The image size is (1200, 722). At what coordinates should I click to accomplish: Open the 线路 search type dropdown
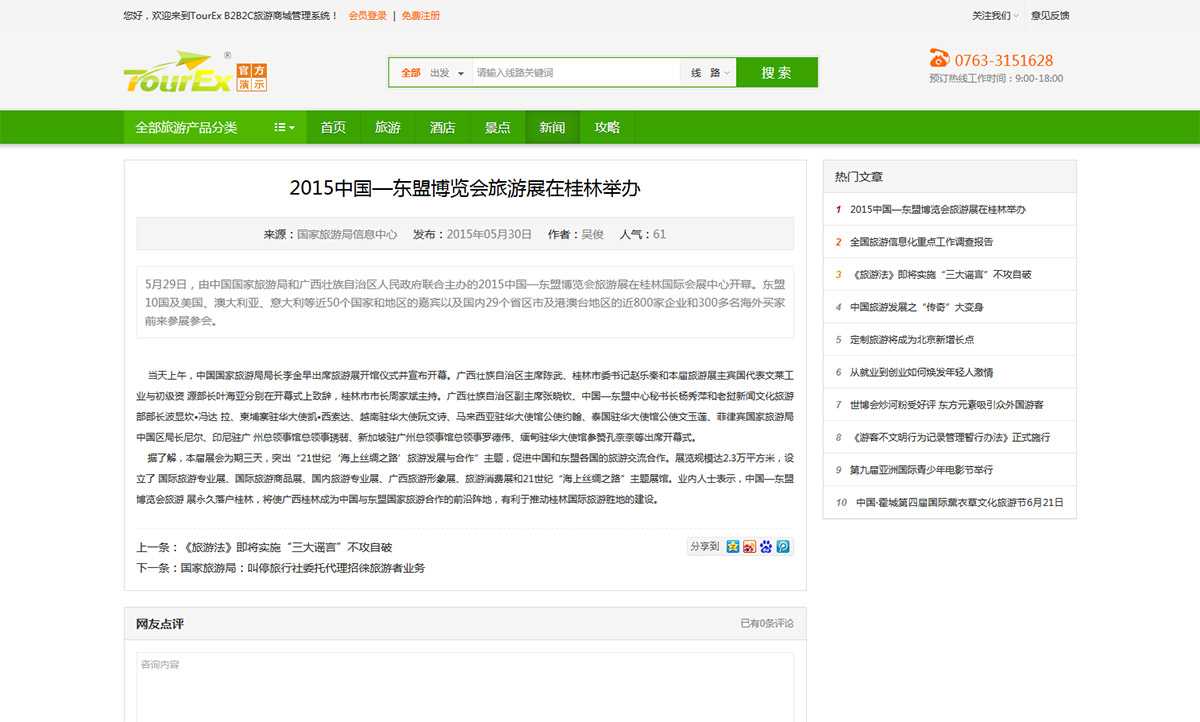[710, 73]
